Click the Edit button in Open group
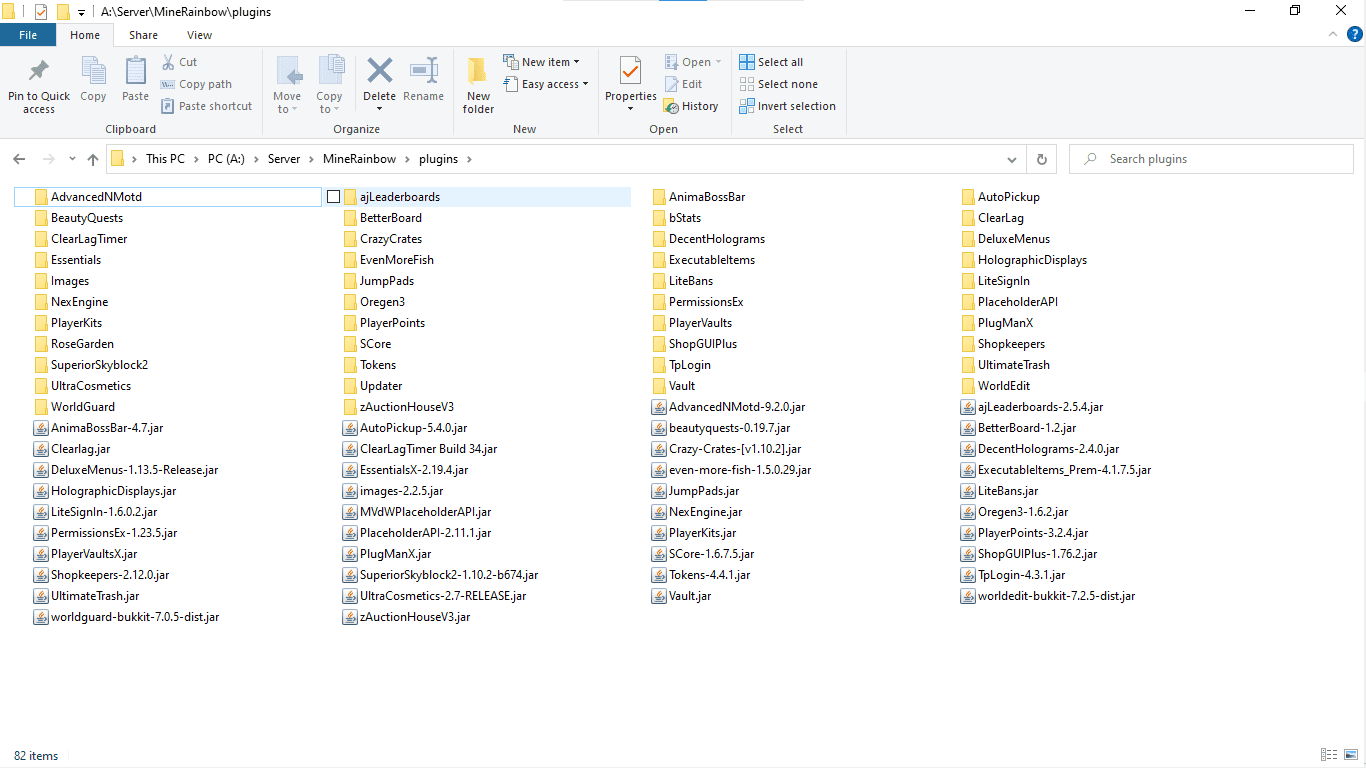Screen dimensions: 1366x768 683,84
